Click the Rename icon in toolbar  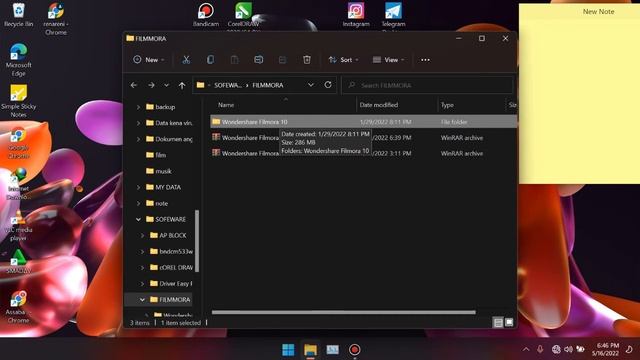coord(258,60)
